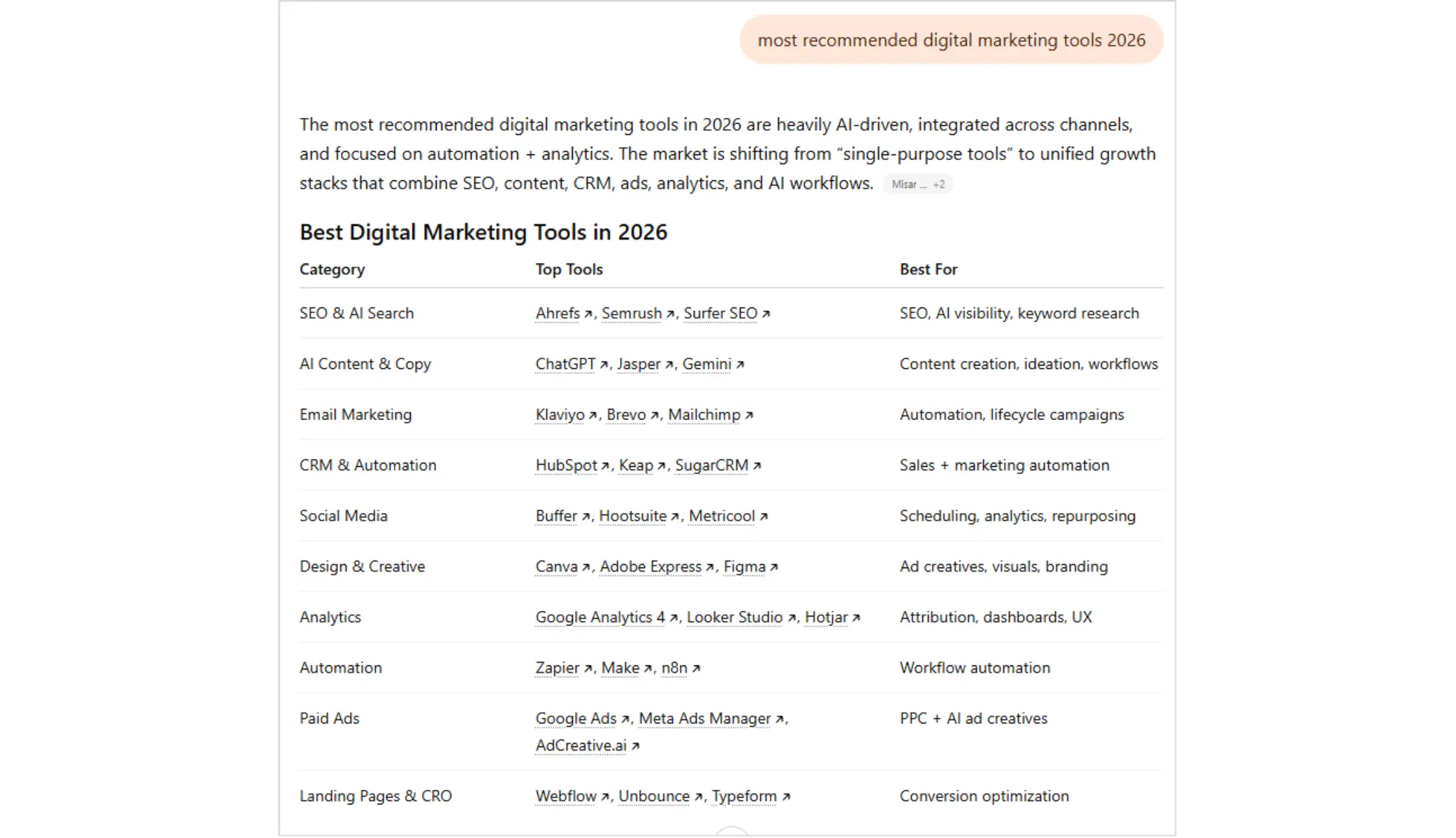Visit the Unbounce link
The width and height of the screenshot is (1456, 838).
(x=660, y=796)
